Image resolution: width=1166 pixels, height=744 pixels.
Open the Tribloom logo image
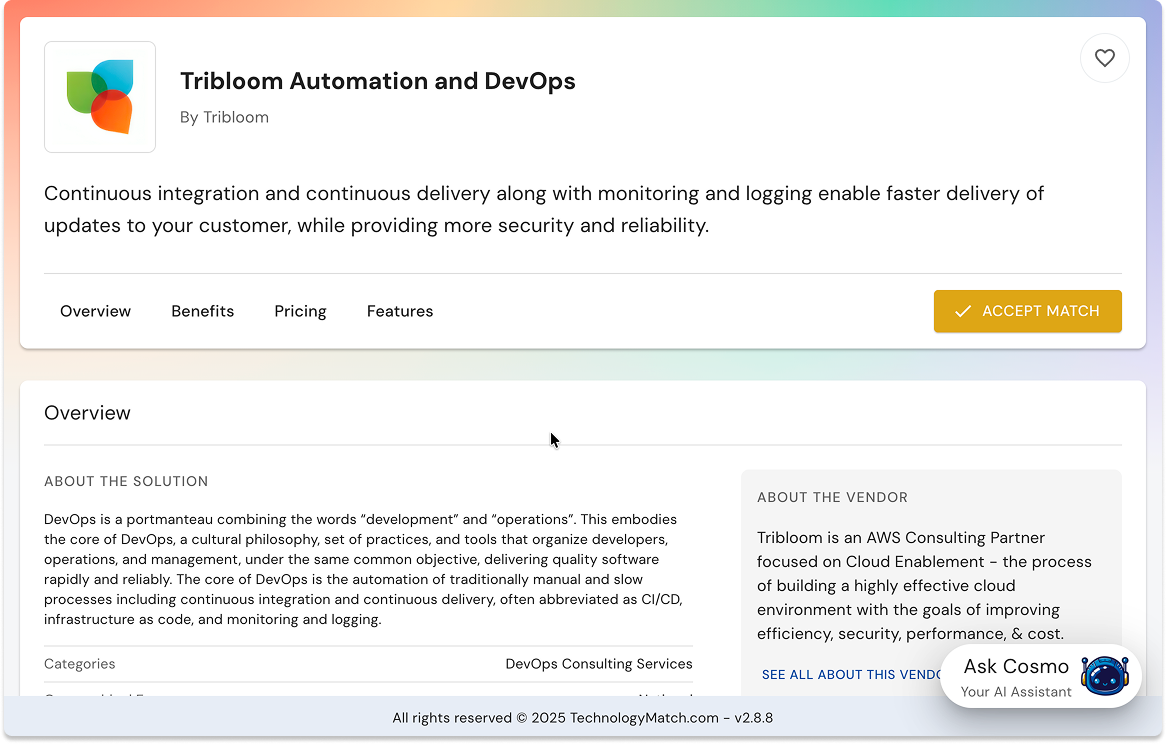[x=100, y=97]
